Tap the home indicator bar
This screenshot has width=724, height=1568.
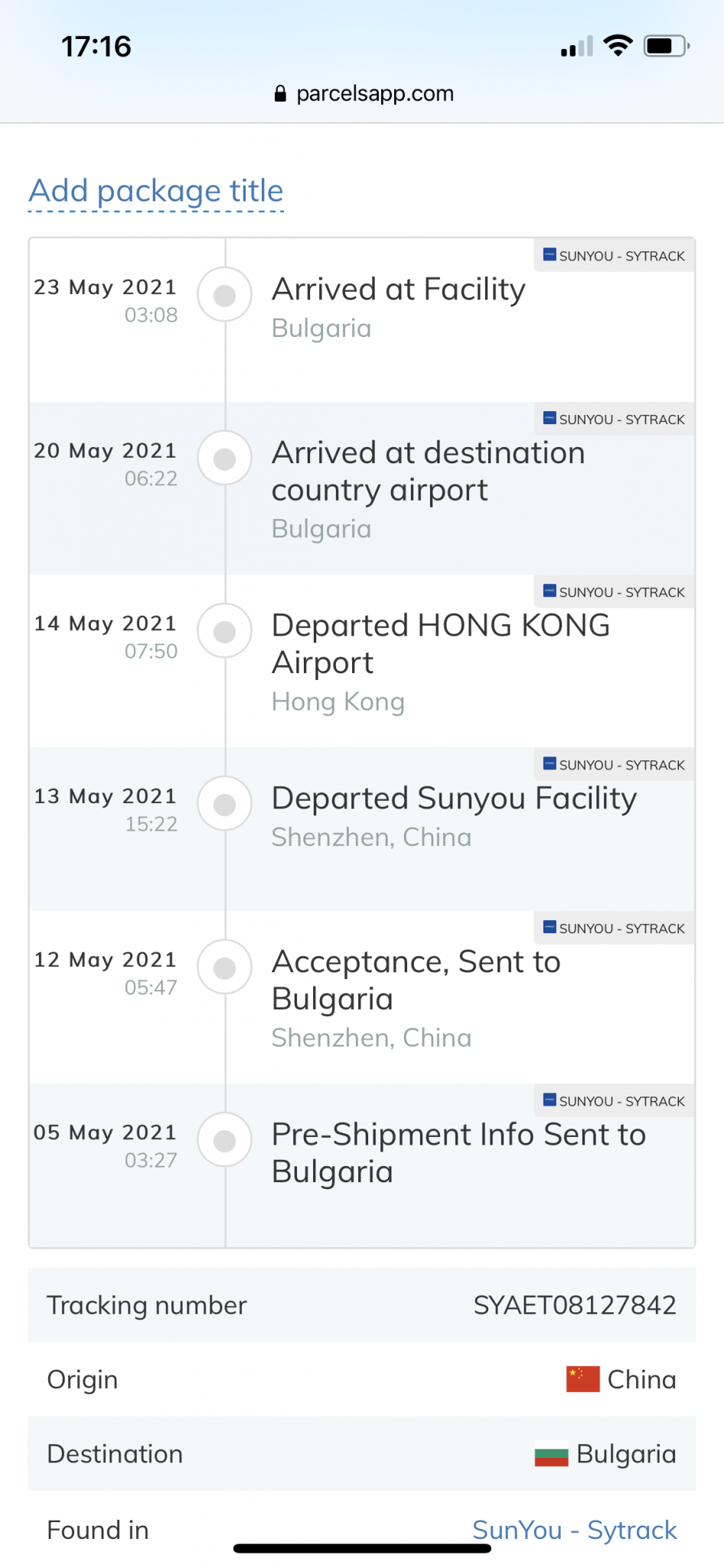pos(362,1549)
